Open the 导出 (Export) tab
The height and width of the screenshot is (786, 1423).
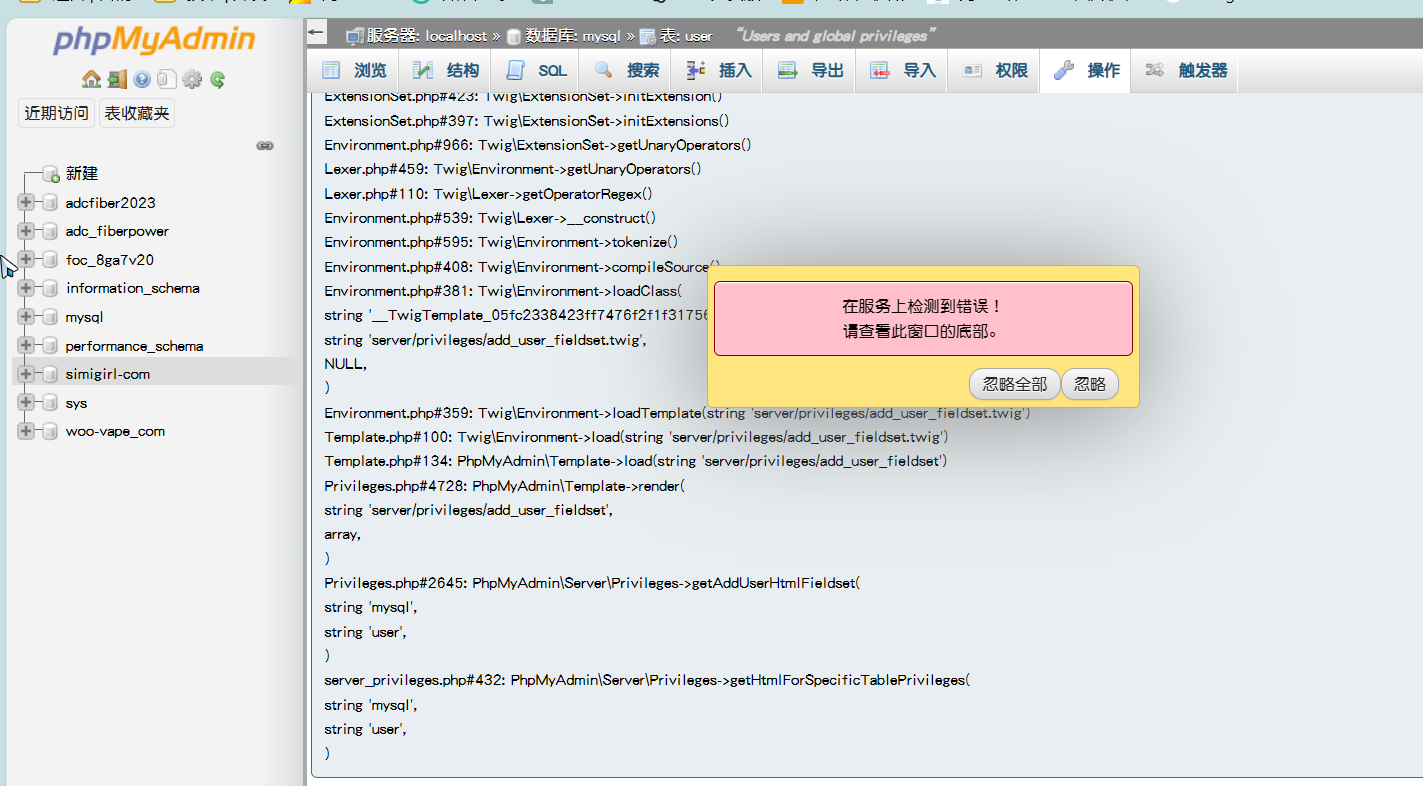[x=811, y=71]
